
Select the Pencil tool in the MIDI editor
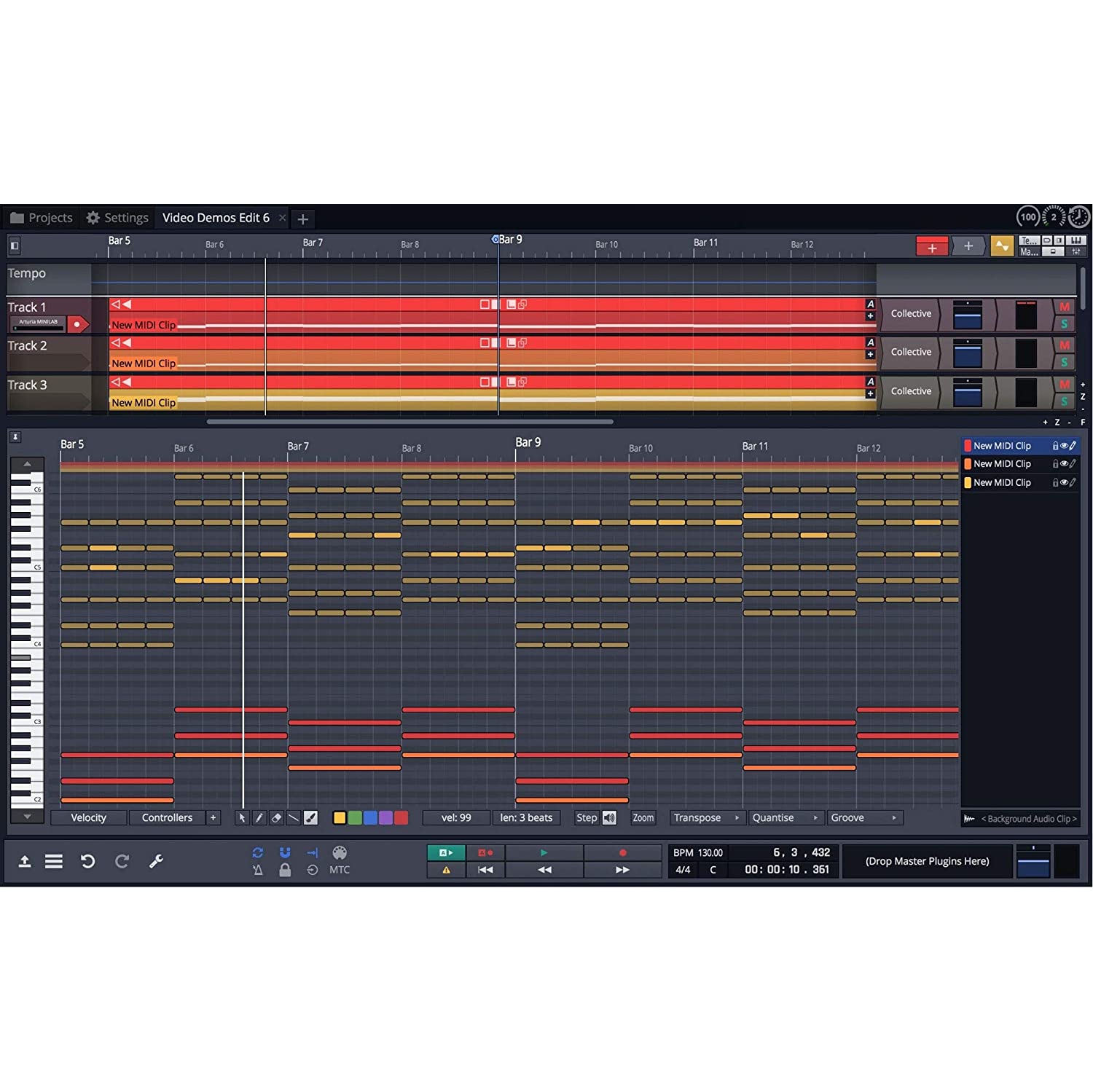click(x=259, y=818)
